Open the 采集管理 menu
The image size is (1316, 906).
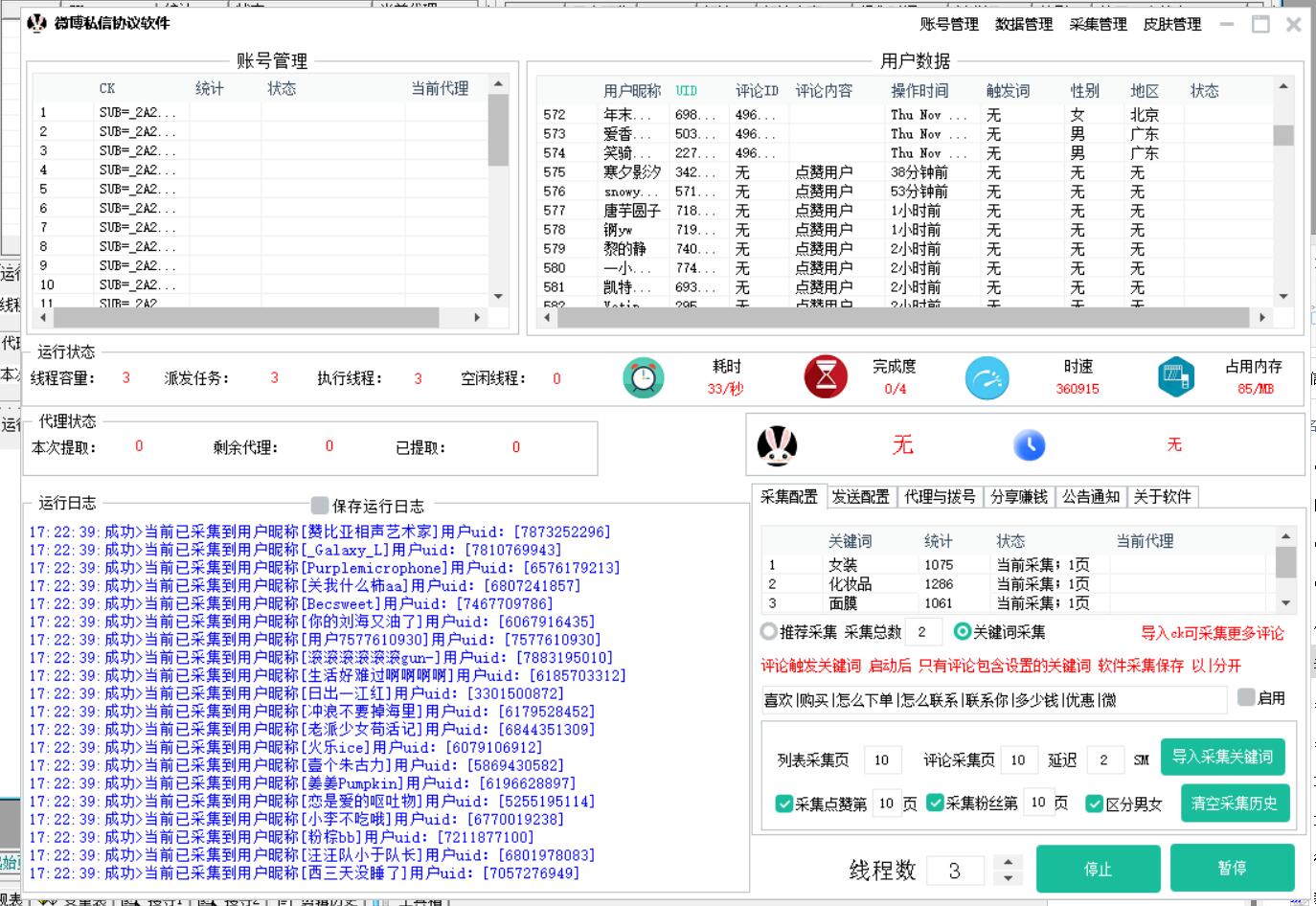tap(1098, 24)
